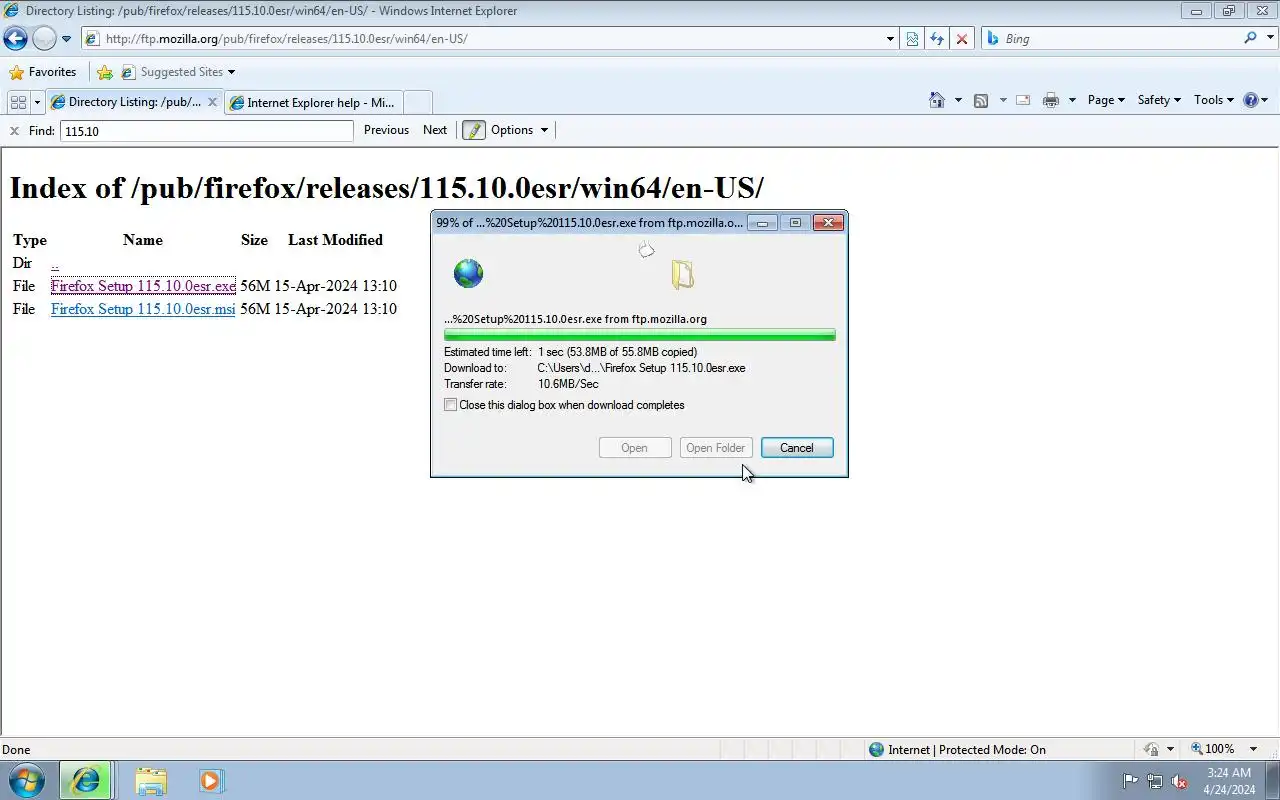Toggle the Compatibility View icon
The height and width of the screenshot is (800, 1280).
point(912,39)
